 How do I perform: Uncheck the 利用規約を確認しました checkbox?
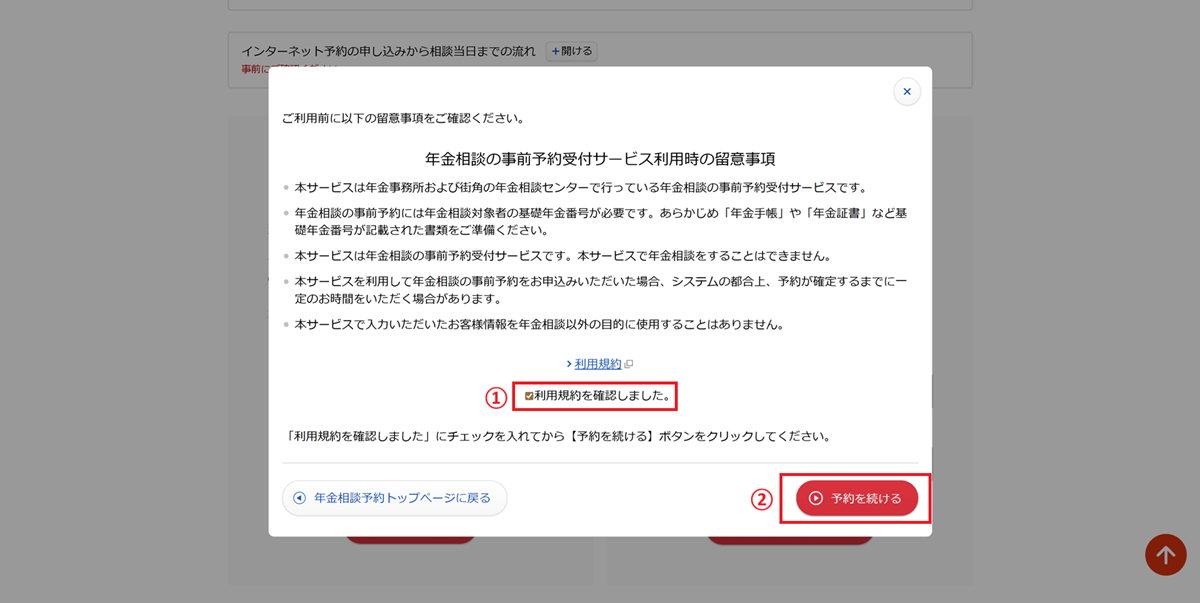tap(529, 396)
